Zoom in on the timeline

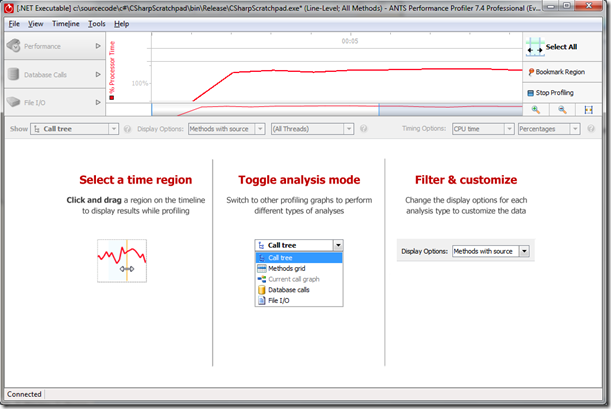tap(536, 110)
